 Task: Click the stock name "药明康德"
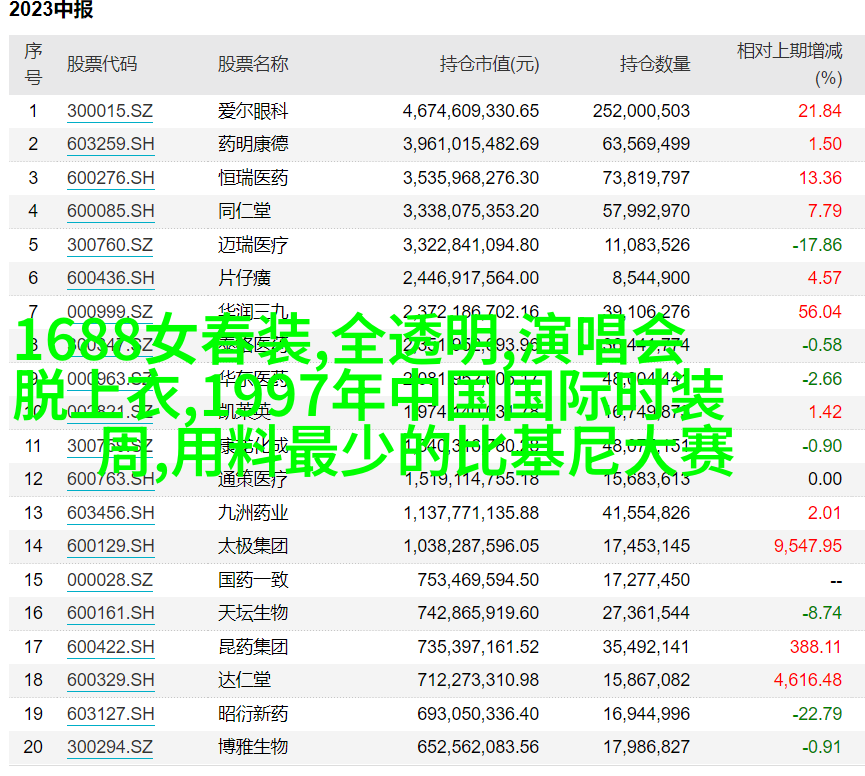coord(253,144)
